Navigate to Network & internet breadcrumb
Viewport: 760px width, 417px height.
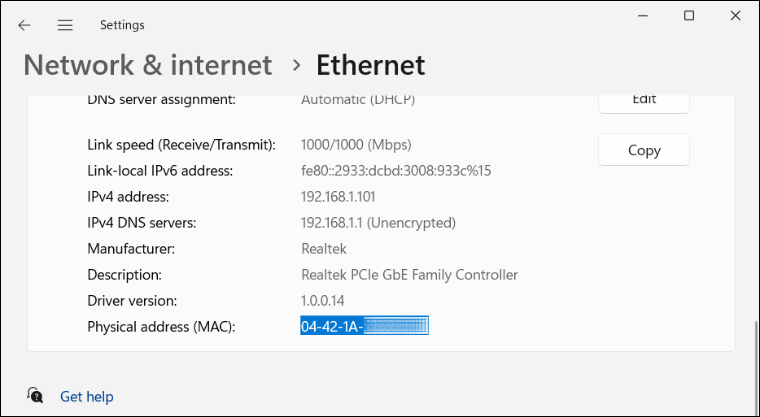point(148,65)
